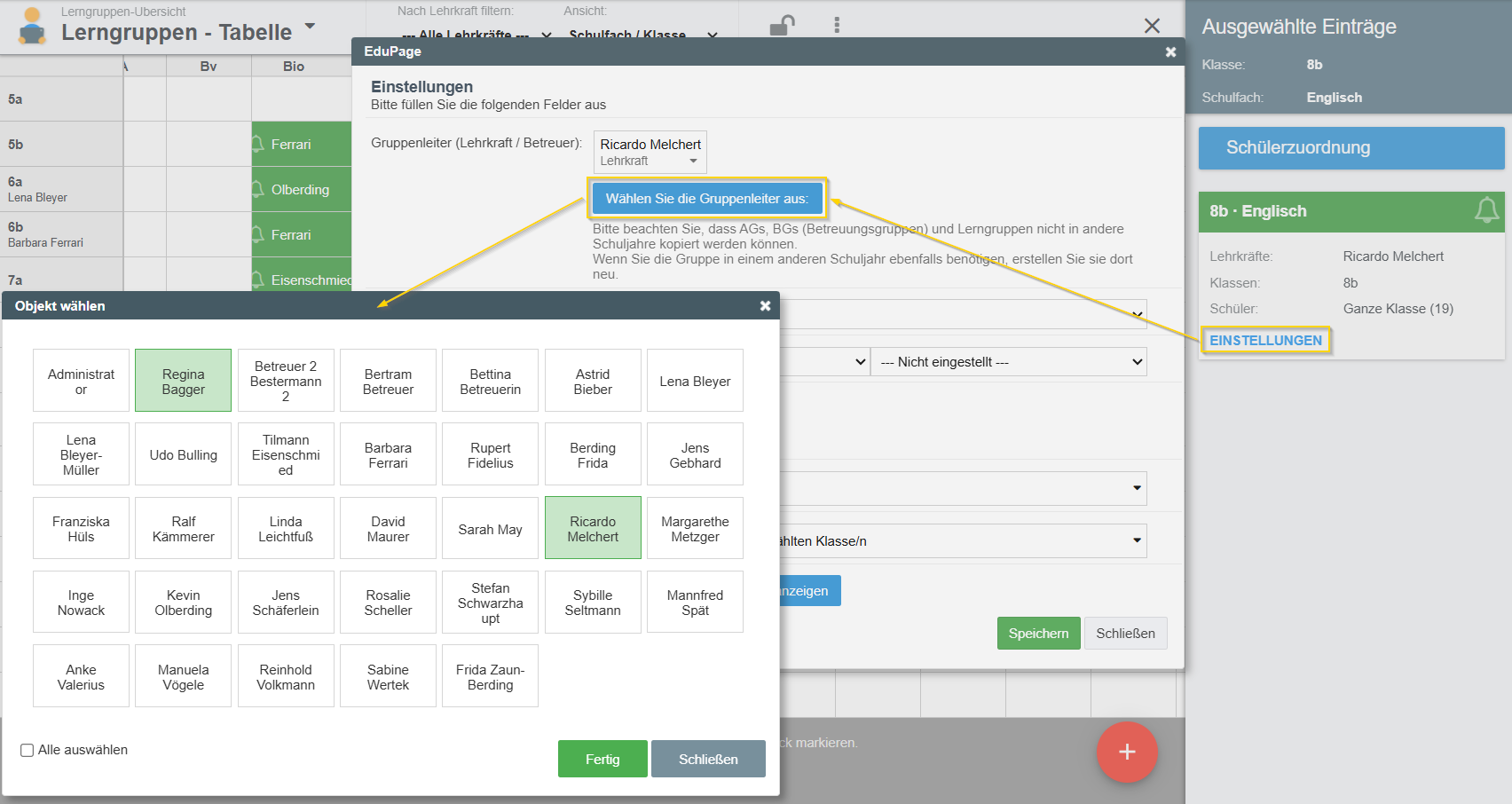Close the EduPage dialog

(1170, 52)
